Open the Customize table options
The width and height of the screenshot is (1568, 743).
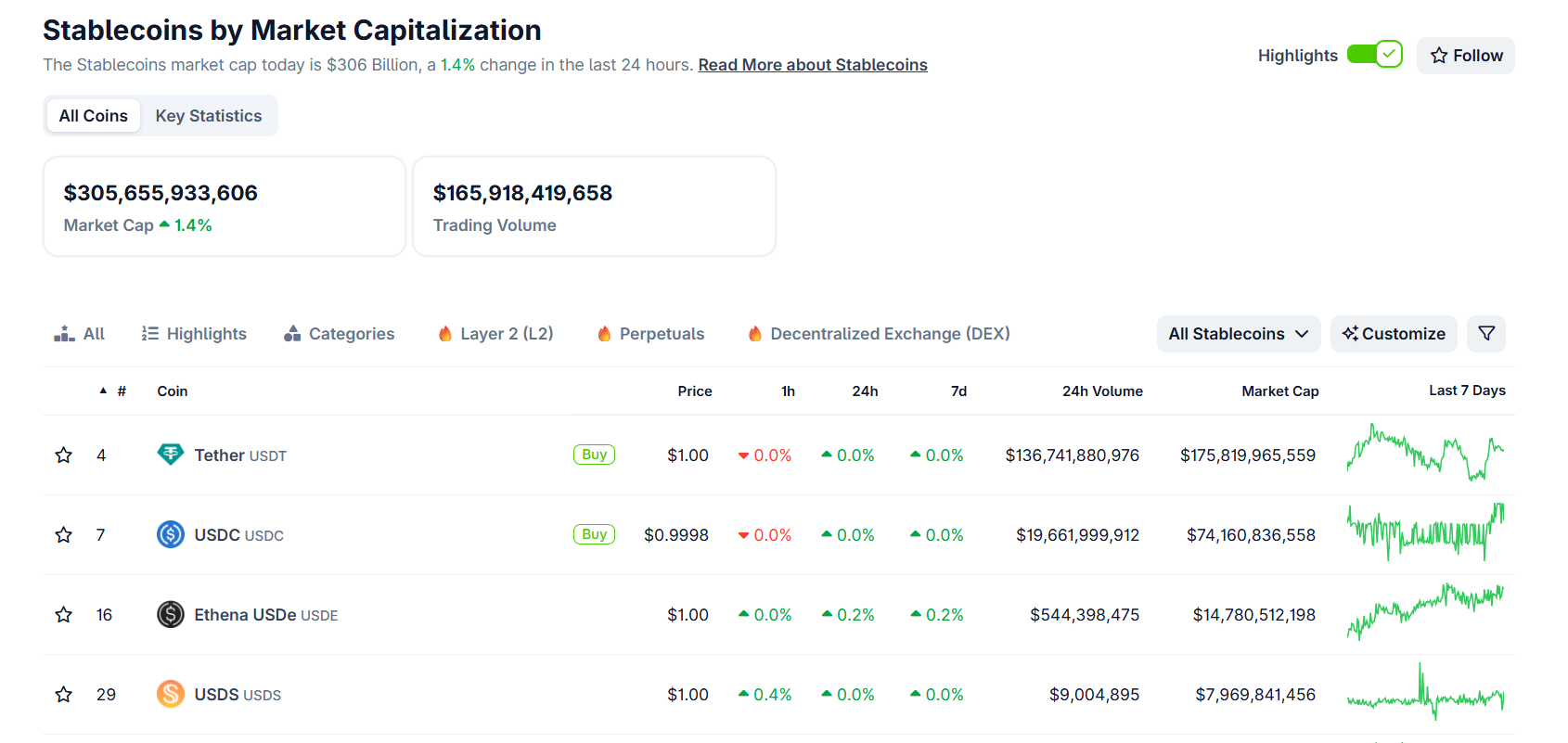click(1394, 334)
